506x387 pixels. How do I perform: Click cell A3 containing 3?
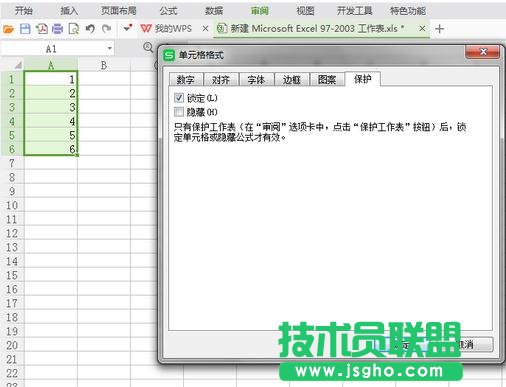coord(51,107)
